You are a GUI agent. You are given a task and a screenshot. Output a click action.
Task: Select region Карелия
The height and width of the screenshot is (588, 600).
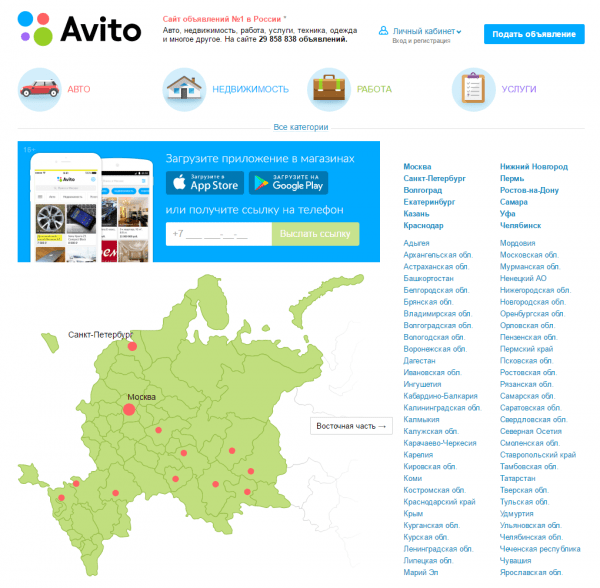pyautogui.click(x=418, y=455)
